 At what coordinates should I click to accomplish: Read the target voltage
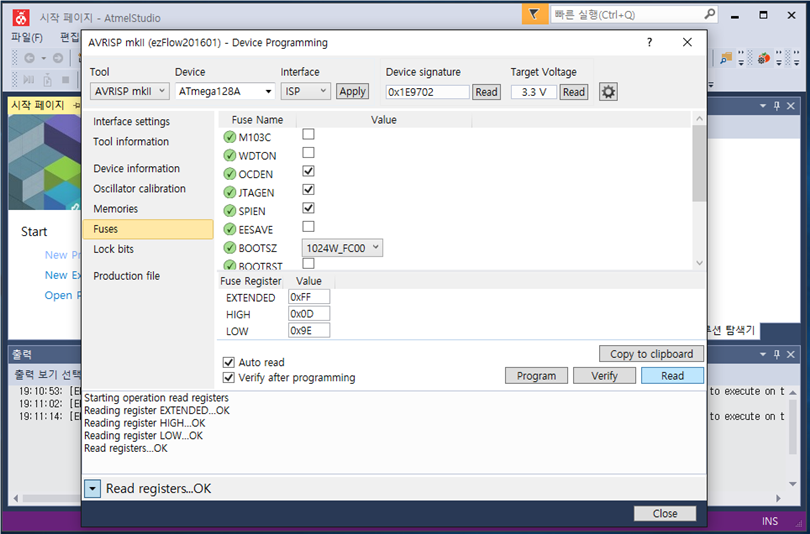click(573, 92)
